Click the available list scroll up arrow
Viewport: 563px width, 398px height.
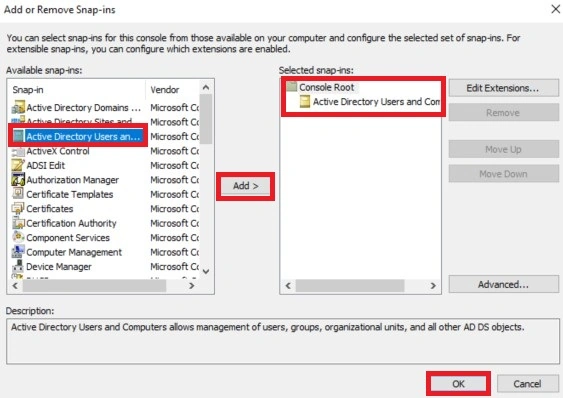(206, 87)
